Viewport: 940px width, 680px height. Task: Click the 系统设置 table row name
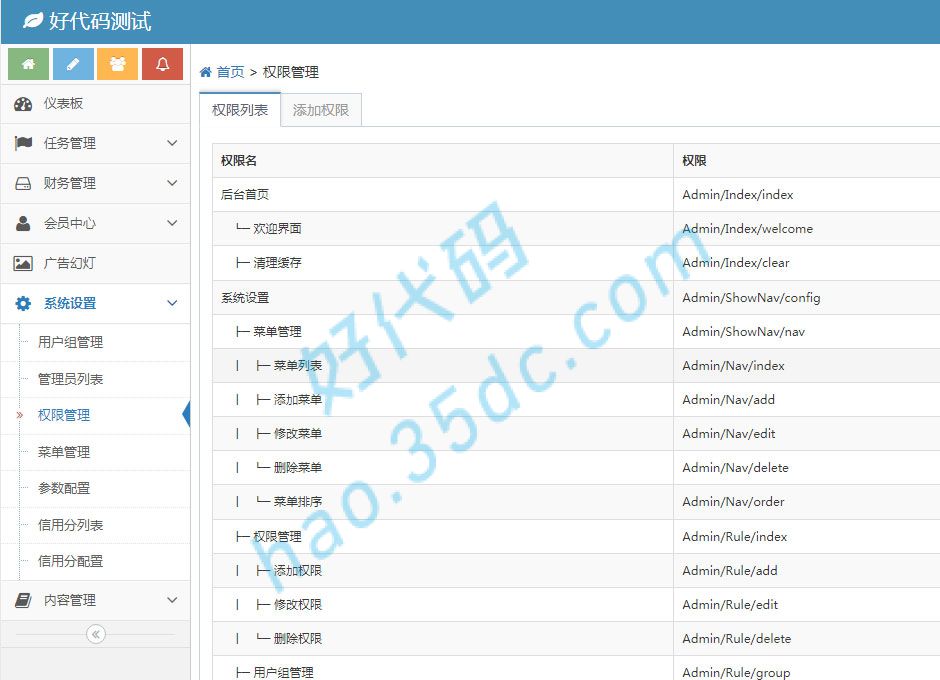[x=245, y=297]
